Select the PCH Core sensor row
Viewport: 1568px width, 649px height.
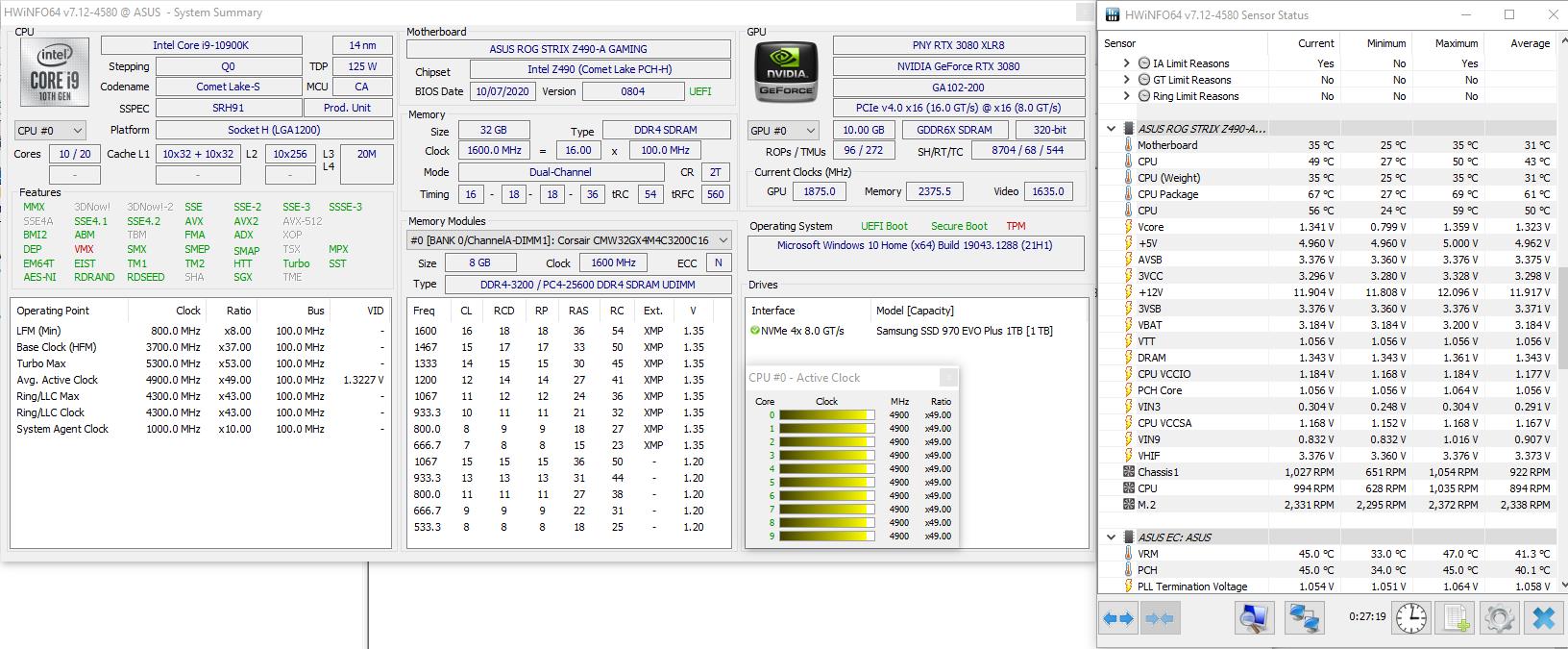coord(1328,390)
